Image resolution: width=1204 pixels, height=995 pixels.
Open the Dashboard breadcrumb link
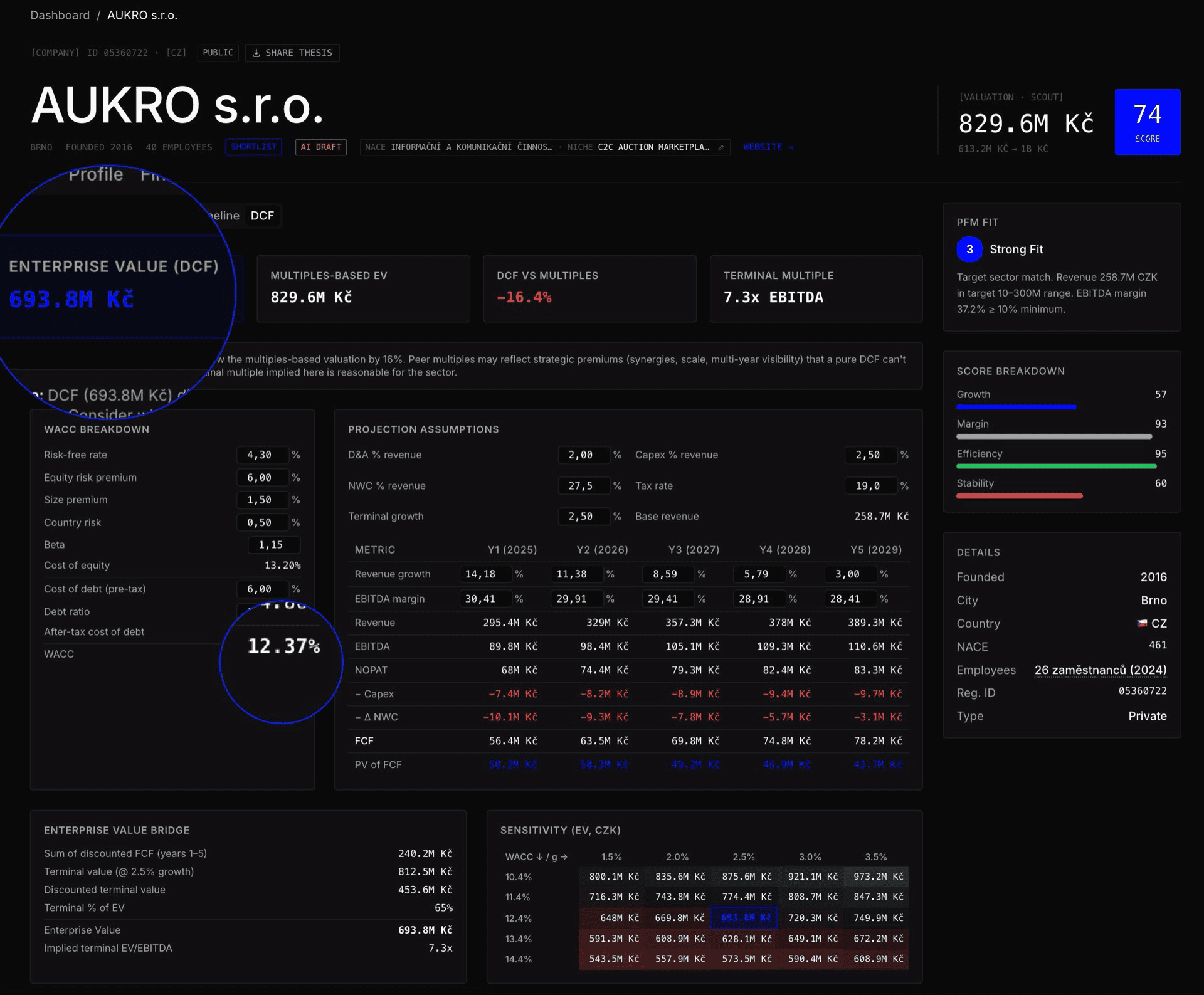(x=60, y=15)
